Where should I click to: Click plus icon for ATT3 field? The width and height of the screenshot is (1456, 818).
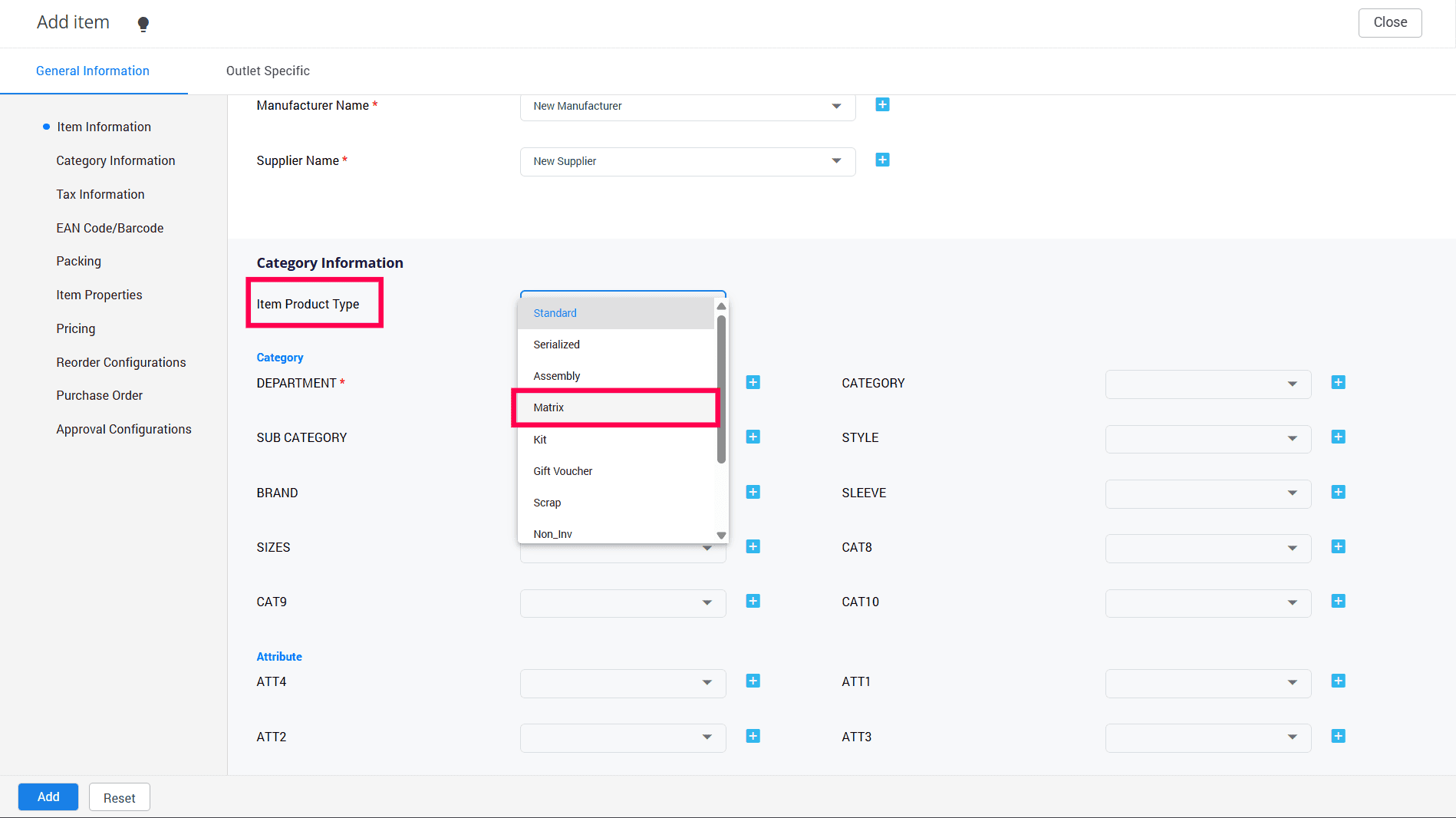(x=1339, y=736)
